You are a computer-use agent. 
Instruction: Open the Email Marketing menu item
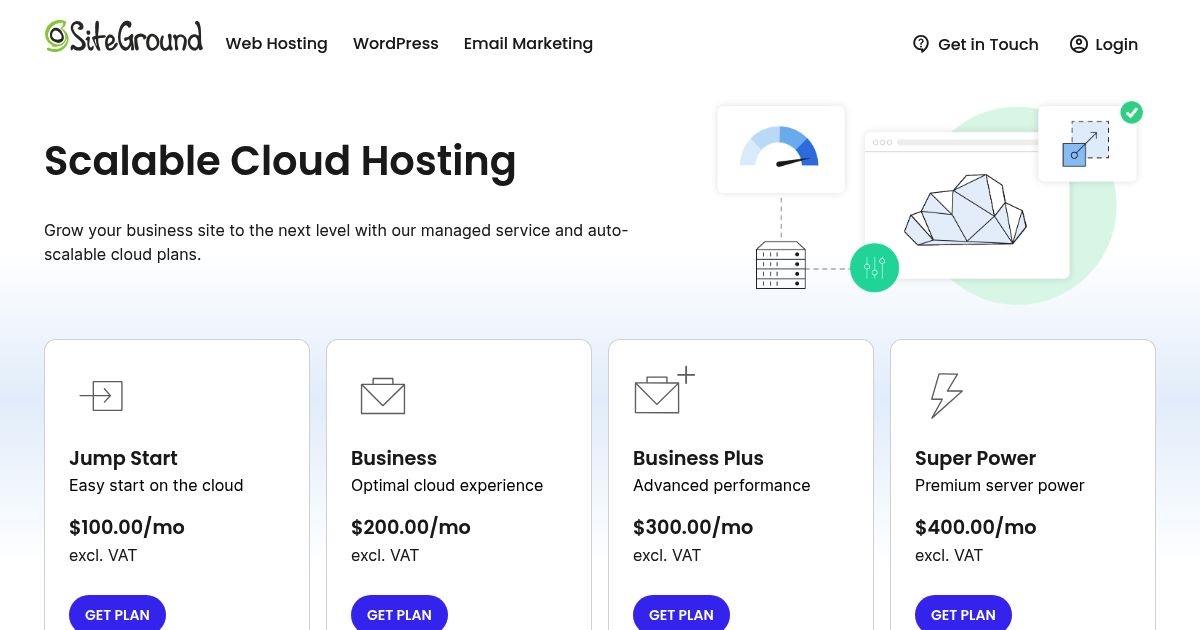(x=528, y=44)
